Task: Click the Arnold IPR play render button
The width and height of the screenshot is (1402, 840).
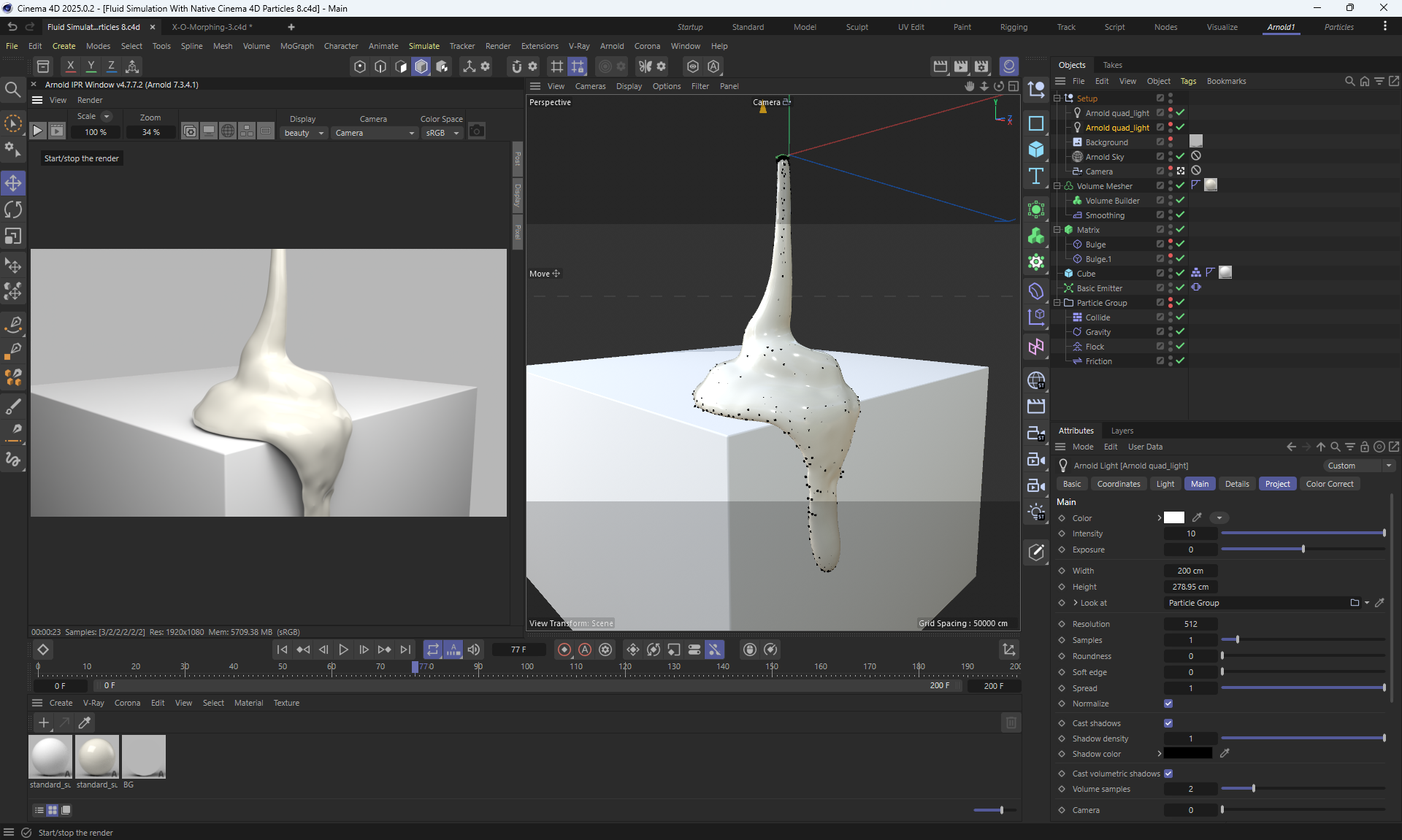Action: click(38, 131)
